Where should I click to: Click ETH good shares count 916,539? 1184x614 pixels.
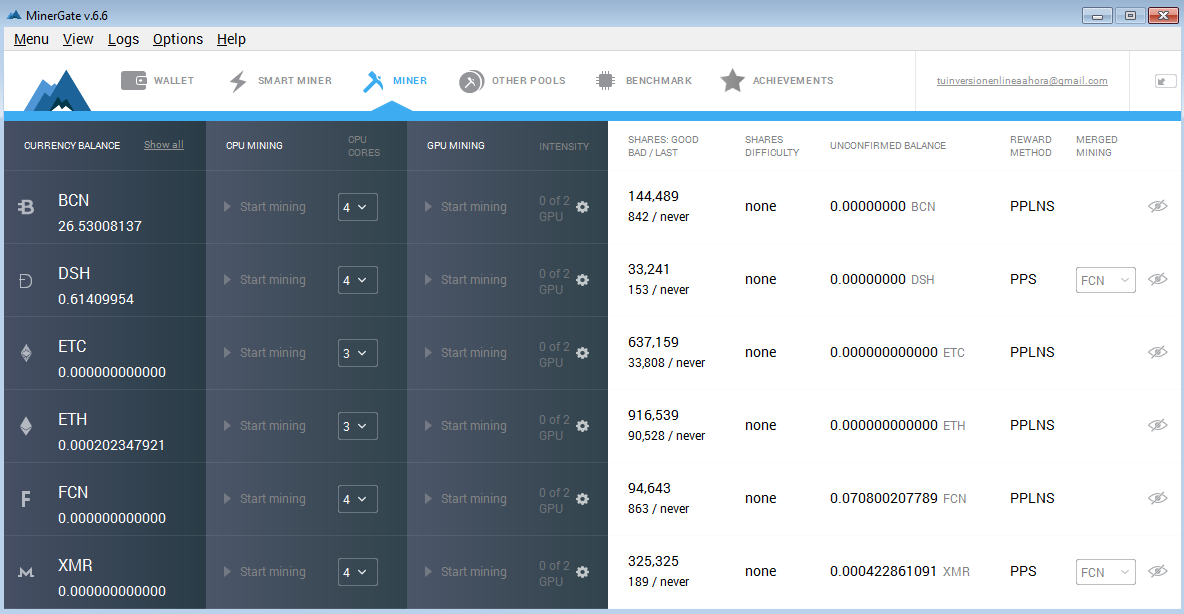click(653, 415)
